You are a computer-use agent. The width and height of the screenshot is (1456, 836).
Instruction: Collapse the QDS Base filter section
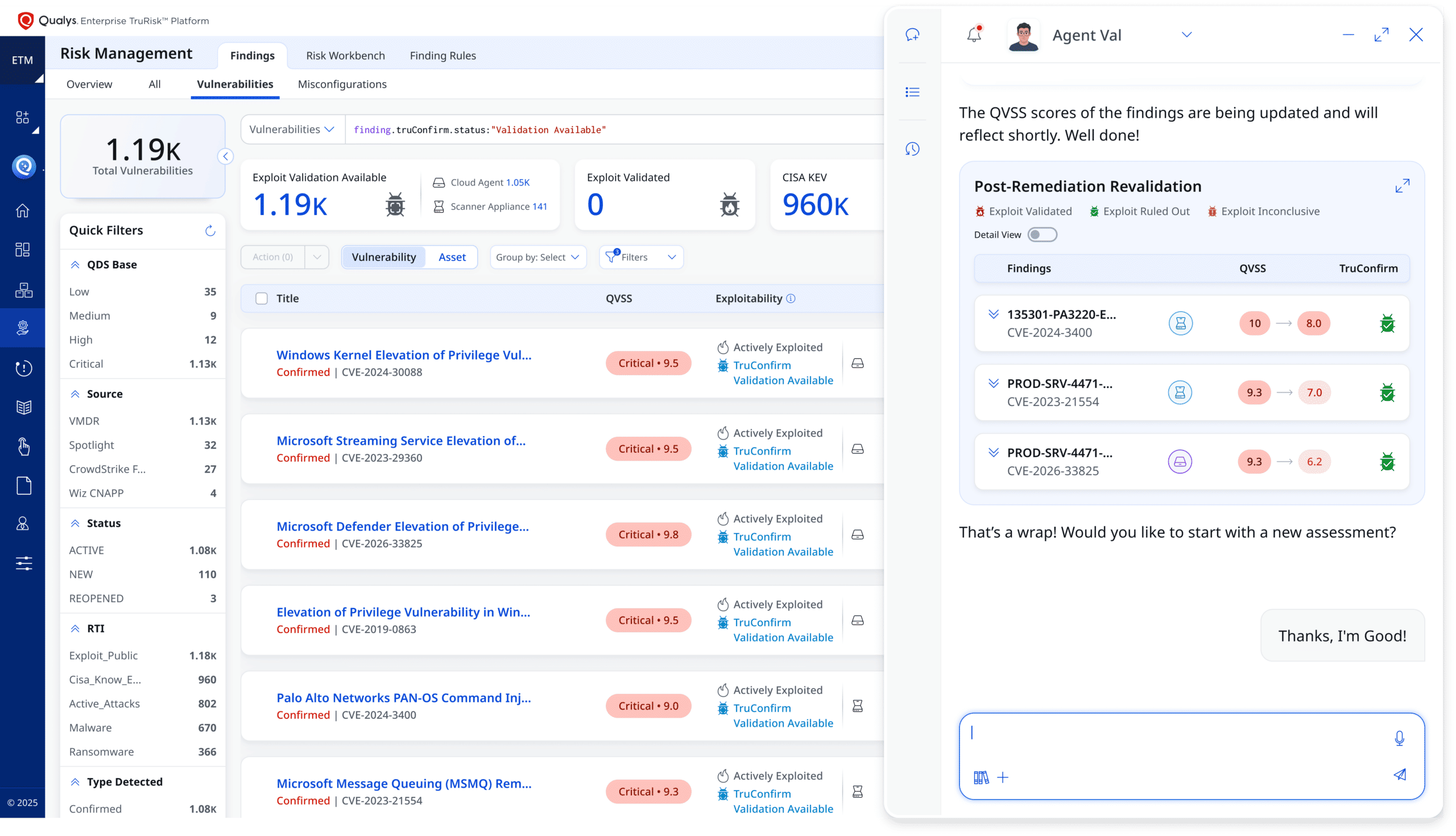[x=75, y=264]
